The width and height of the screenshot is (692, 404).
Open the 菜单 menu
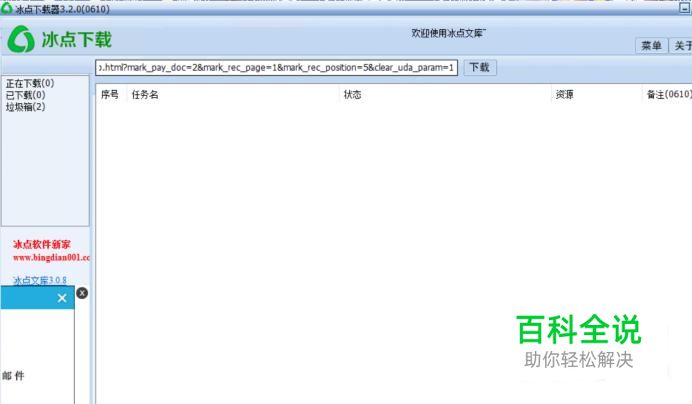click(x=651, y=45)
